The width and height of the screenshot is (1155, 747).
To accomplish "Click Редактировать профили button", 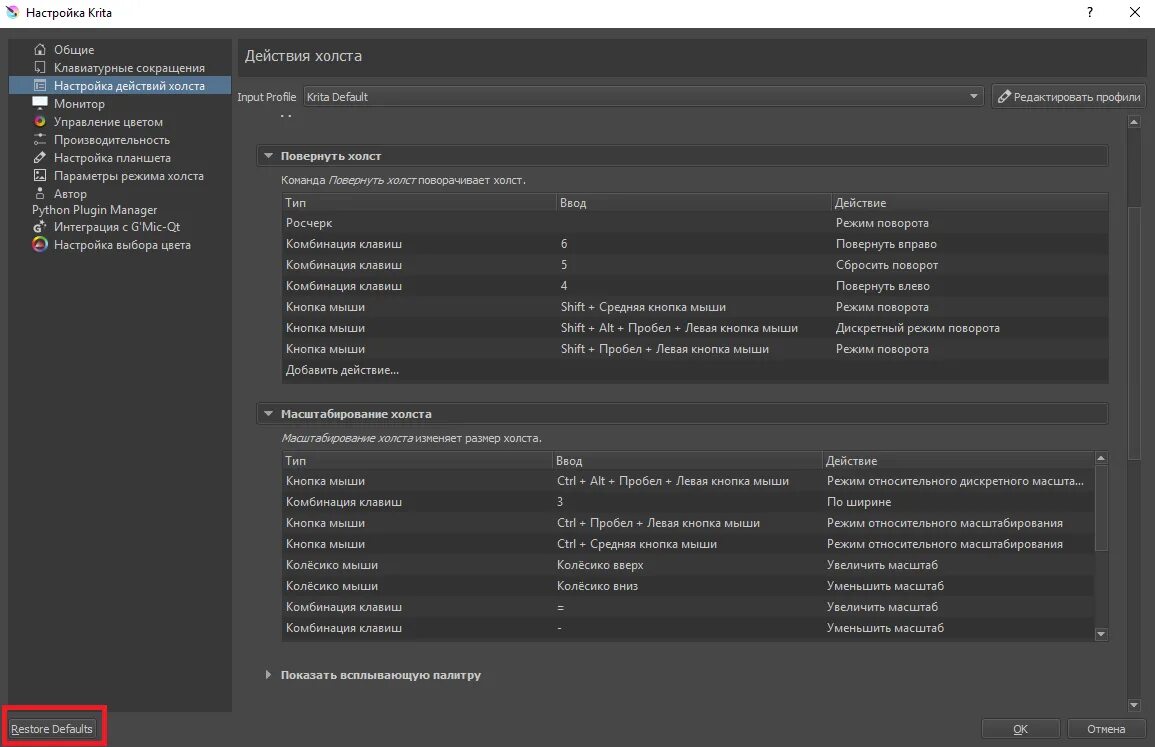I will click(x=1069, y=97).
